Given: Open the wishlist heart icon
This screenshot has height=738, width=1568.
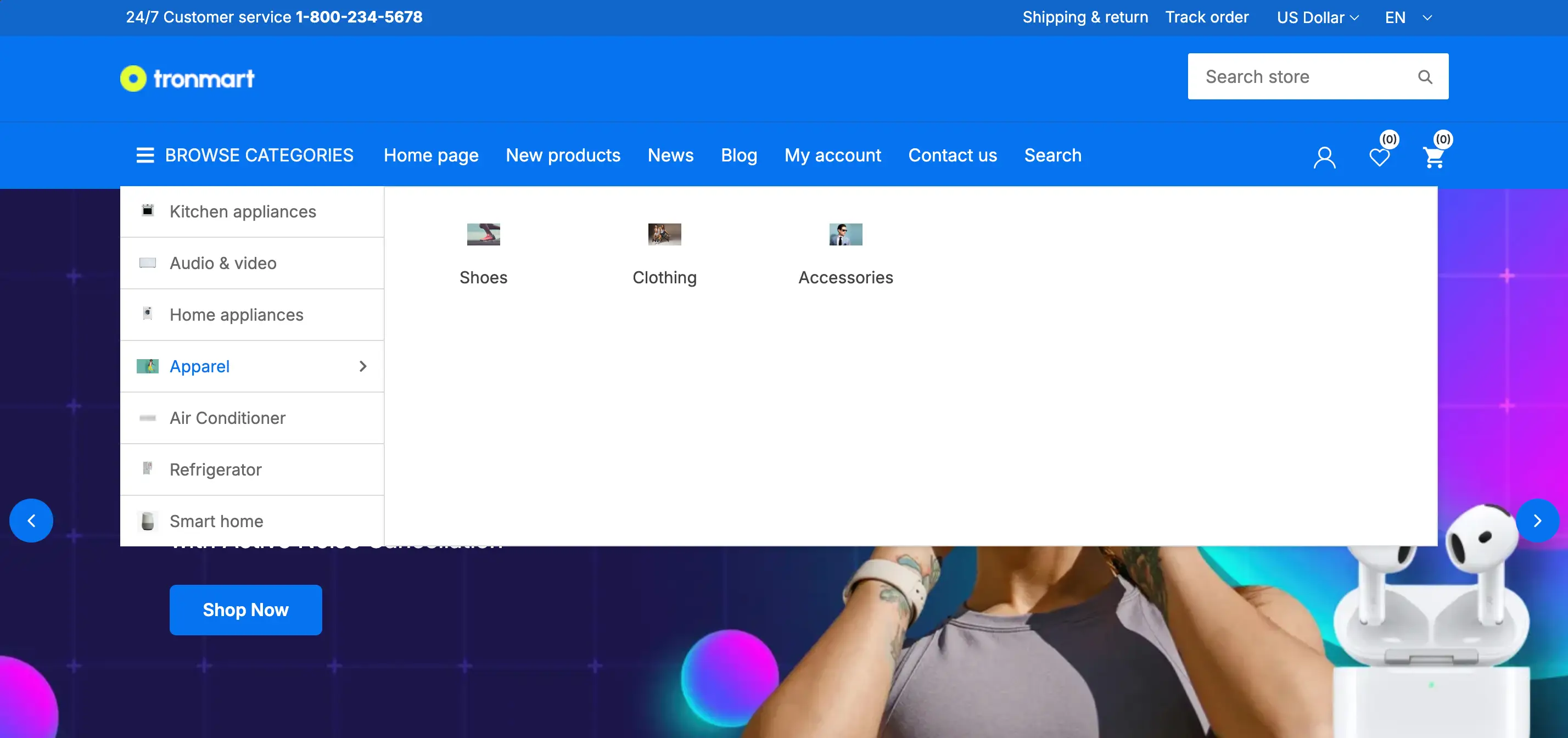Looking at the screenshot, I should tap(1379, 158).
